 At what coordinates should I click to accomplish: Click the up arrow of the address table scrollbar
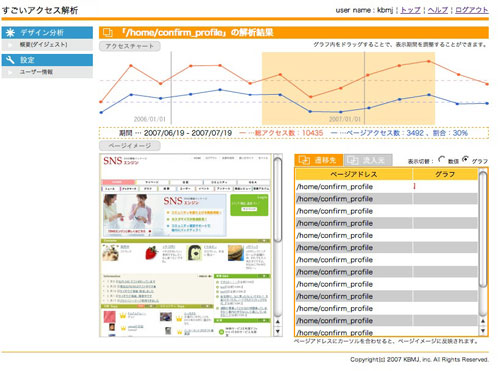[x=483, y=321]
